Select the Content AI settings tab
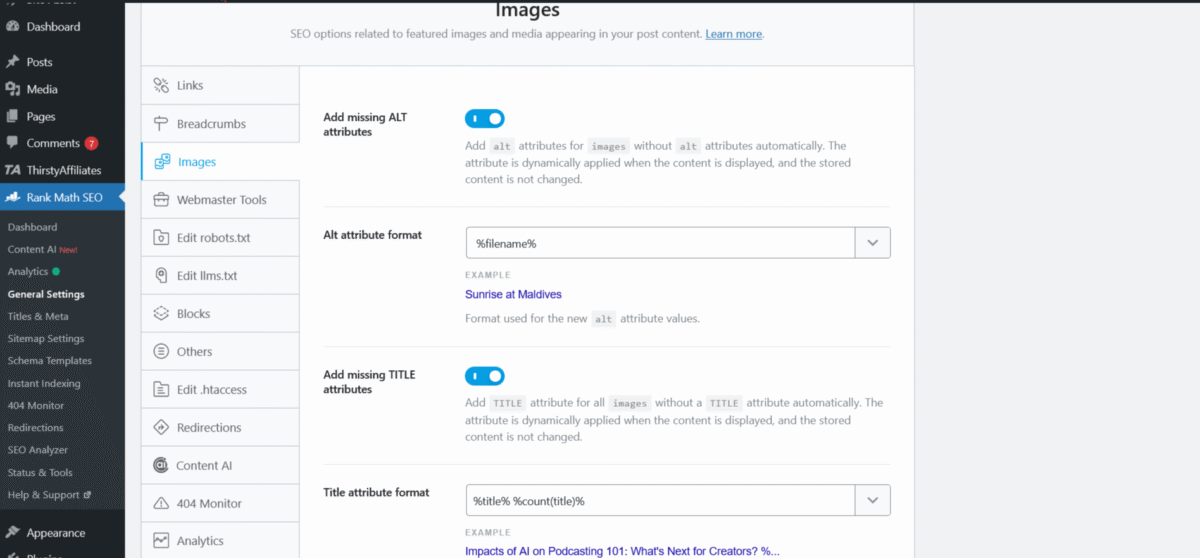Screen dimensions: 1200x558 point(203,466)
